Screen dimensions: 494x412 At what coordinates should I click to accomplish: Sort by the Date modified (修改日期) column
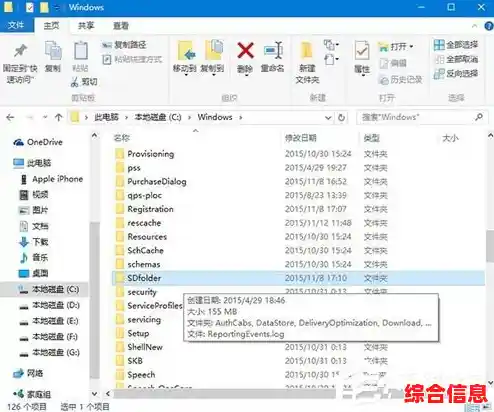pyautogui.click(x=300, y=138)
